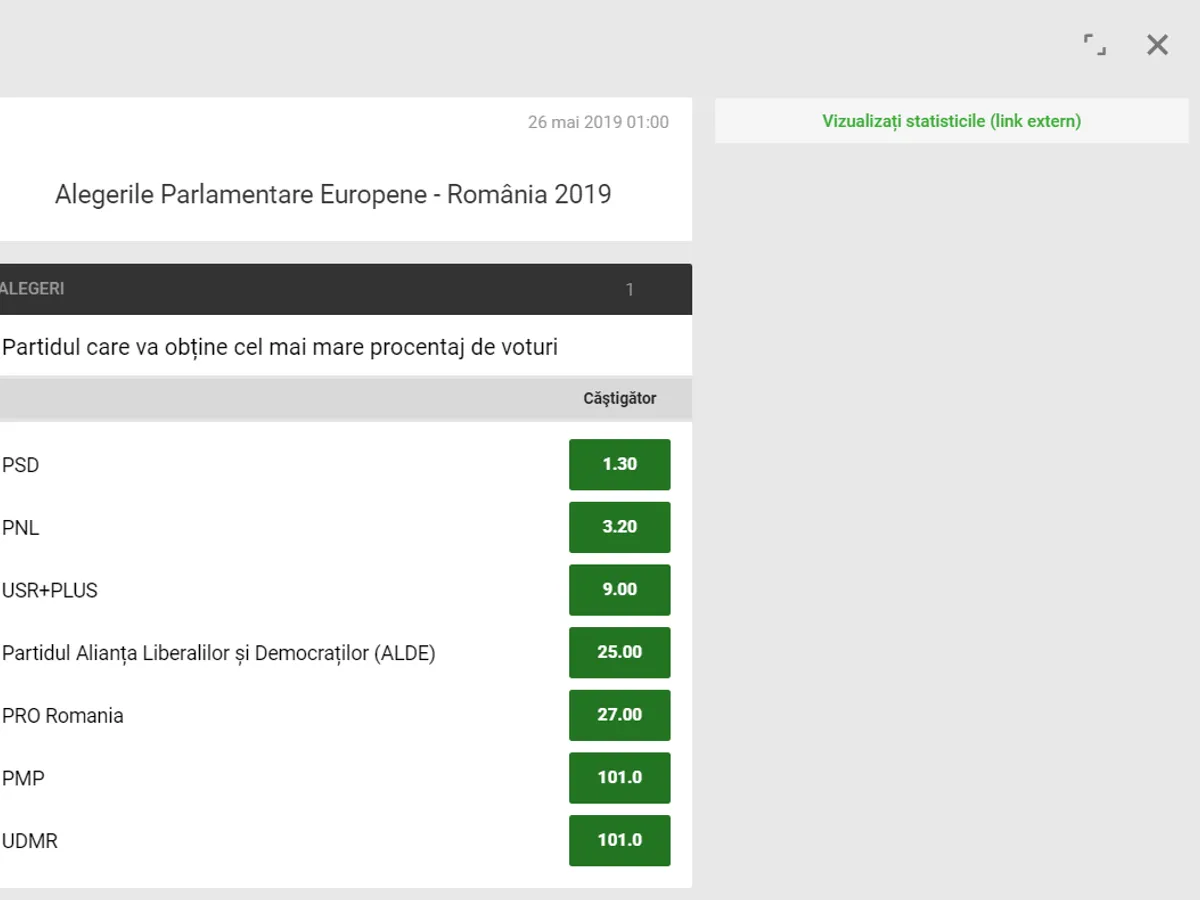Pick PSD odds 1.30
This screenshot has width=1200, height=900.
[619, 464]
